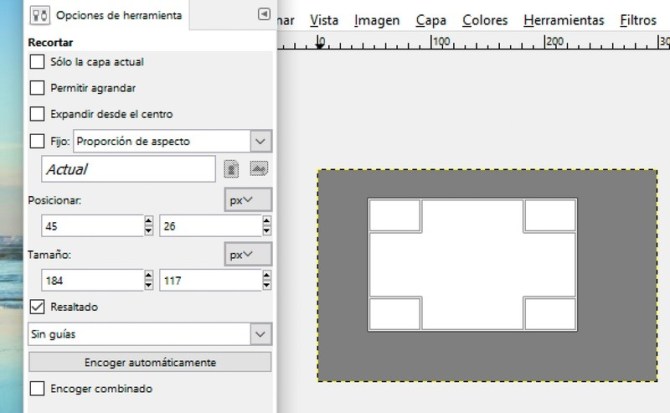
Task: Uncheck the 'Resaltado' checkbox
Action: coord(38,307)
